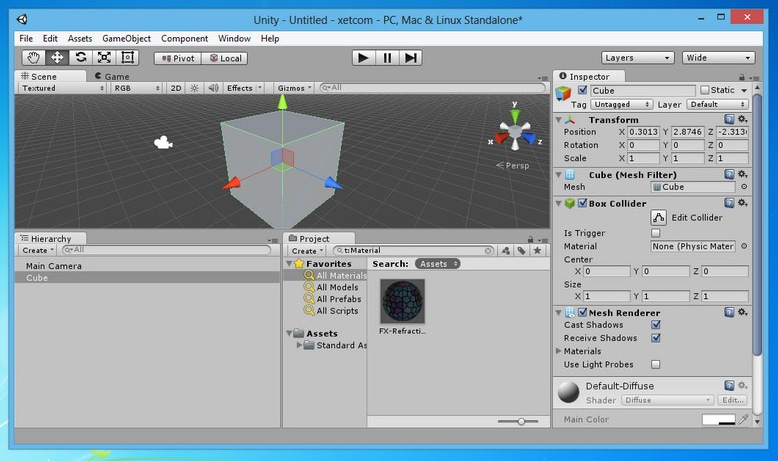This screenshot has width=778, height=461.
Task: Toggle the Local button
Action: coord(225,58)
